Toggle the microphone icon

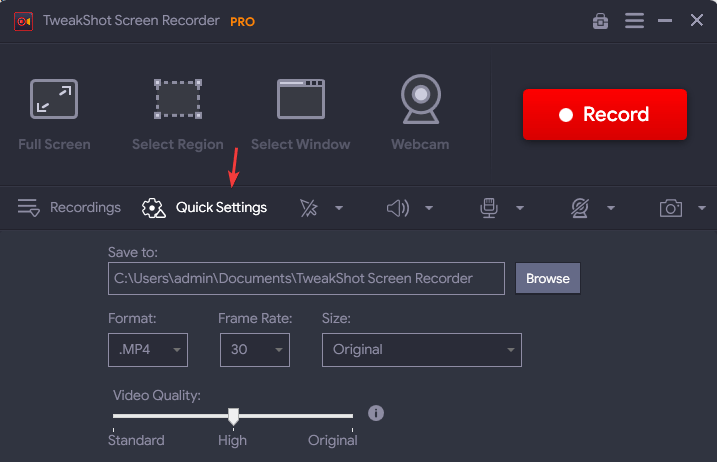(489, 208)
